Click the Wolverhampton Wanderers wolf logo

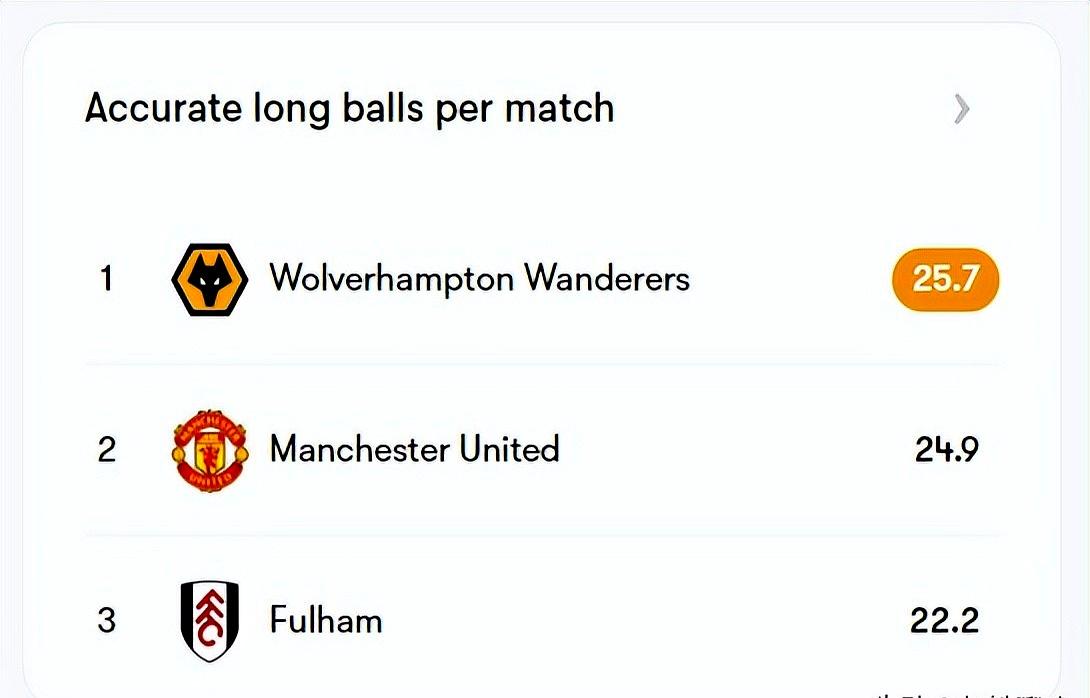209,279
